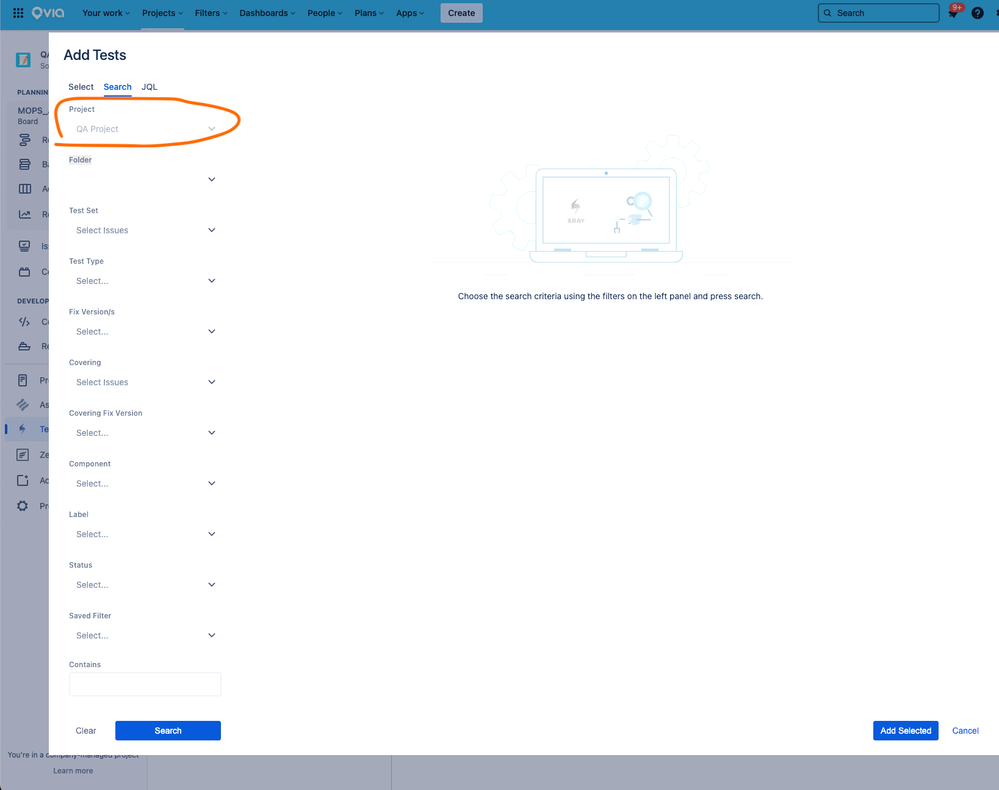Screen dimensions: 999x790
Task: Open the Issues monitor icon in sidebar
Action: (x=24, y=246)
